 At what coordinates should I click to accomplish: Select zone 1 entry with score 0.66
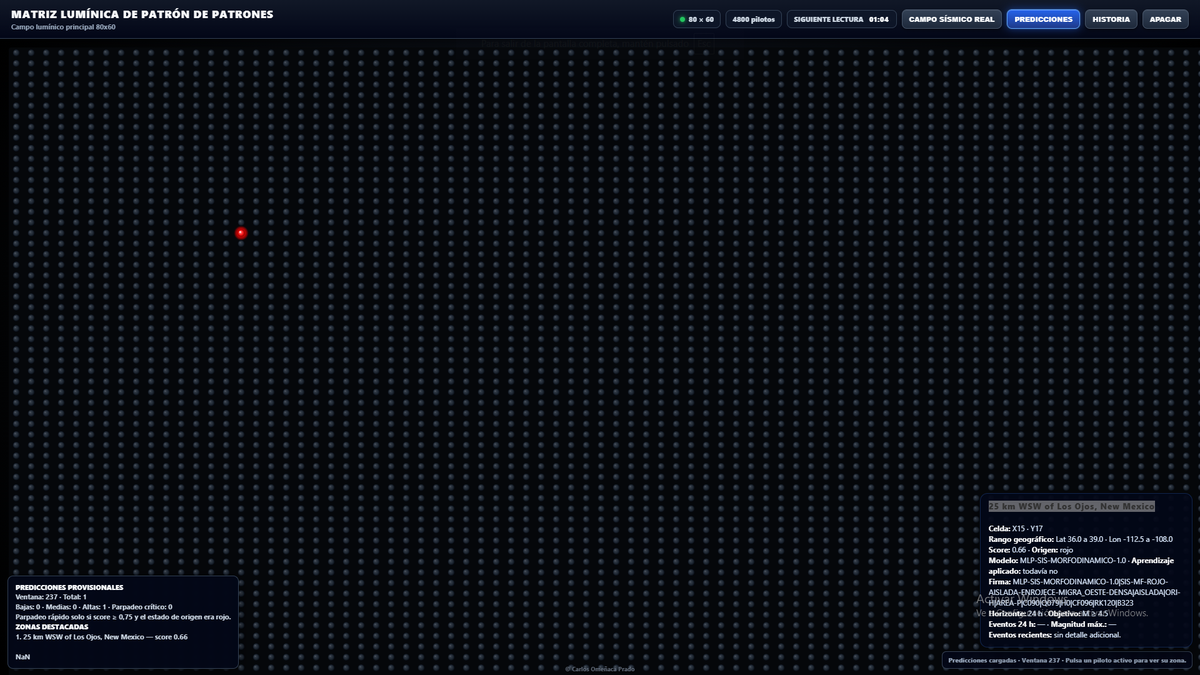102,637
